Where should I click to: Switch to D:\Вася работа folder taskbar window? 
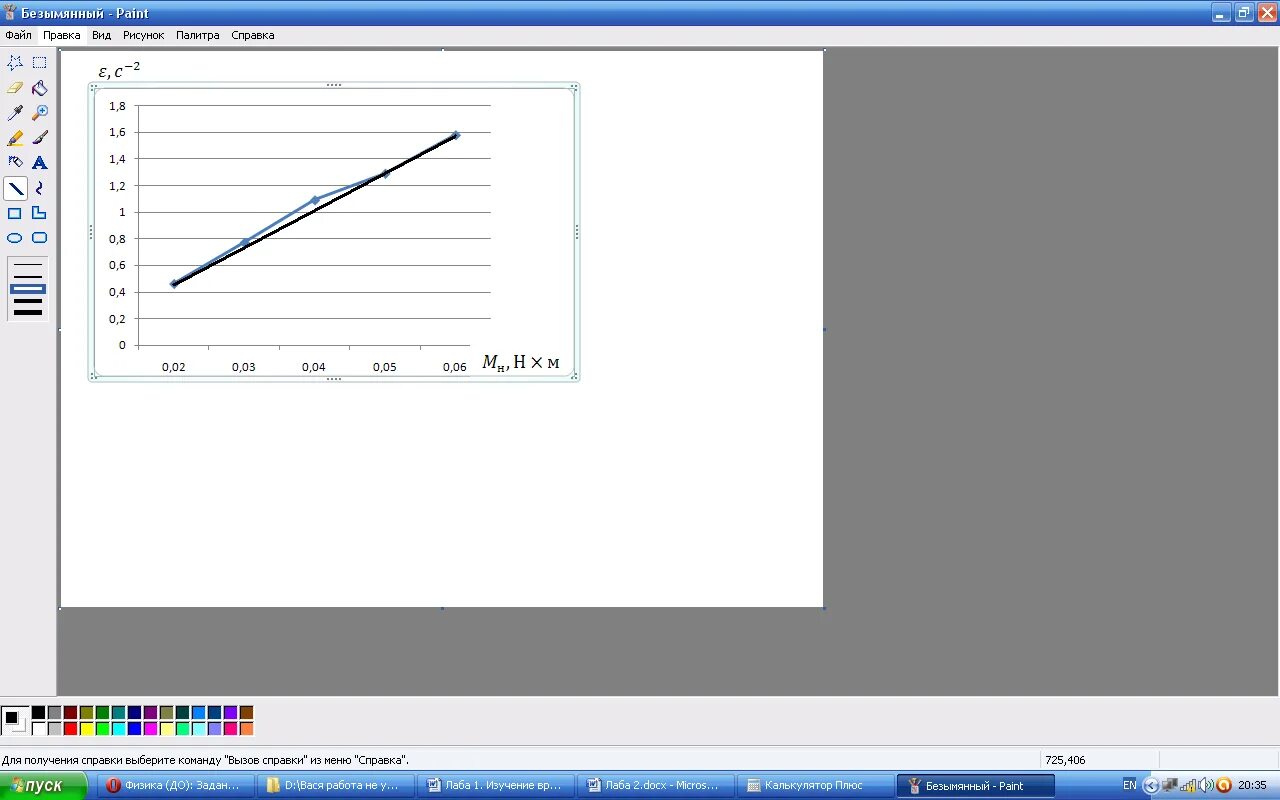coord(336,786)
